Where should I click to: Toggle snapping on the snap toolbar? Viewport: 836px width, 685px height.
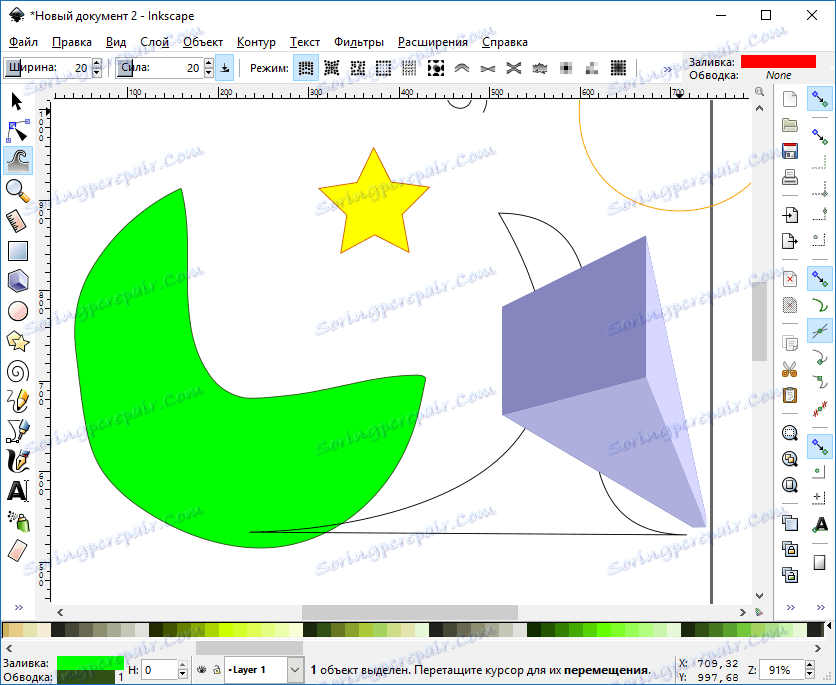coord(821,98)
